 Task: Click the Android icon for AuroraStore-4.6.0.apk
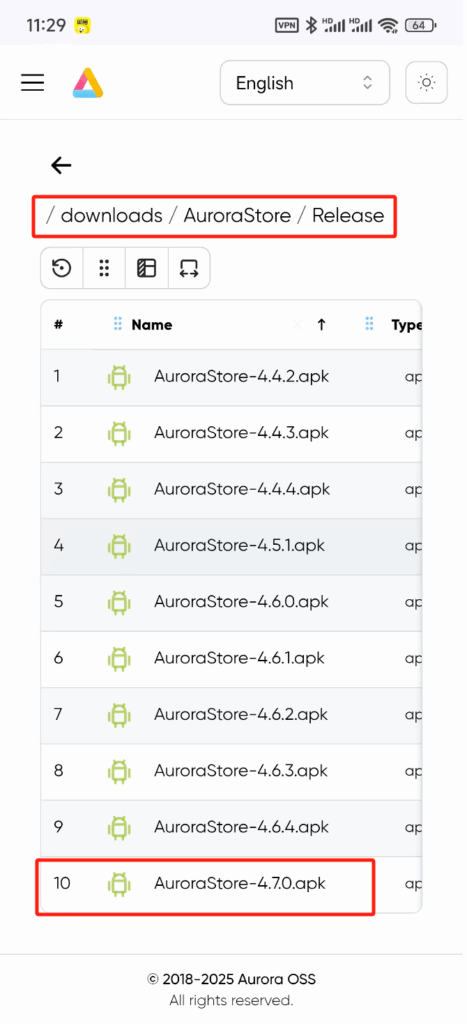coord(119,602)
